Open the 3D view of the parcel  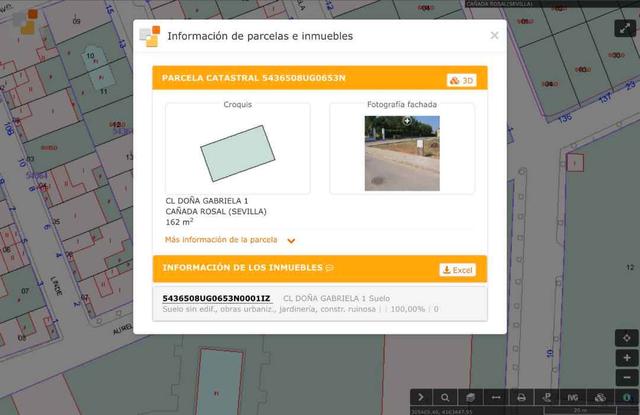(461, 80)
